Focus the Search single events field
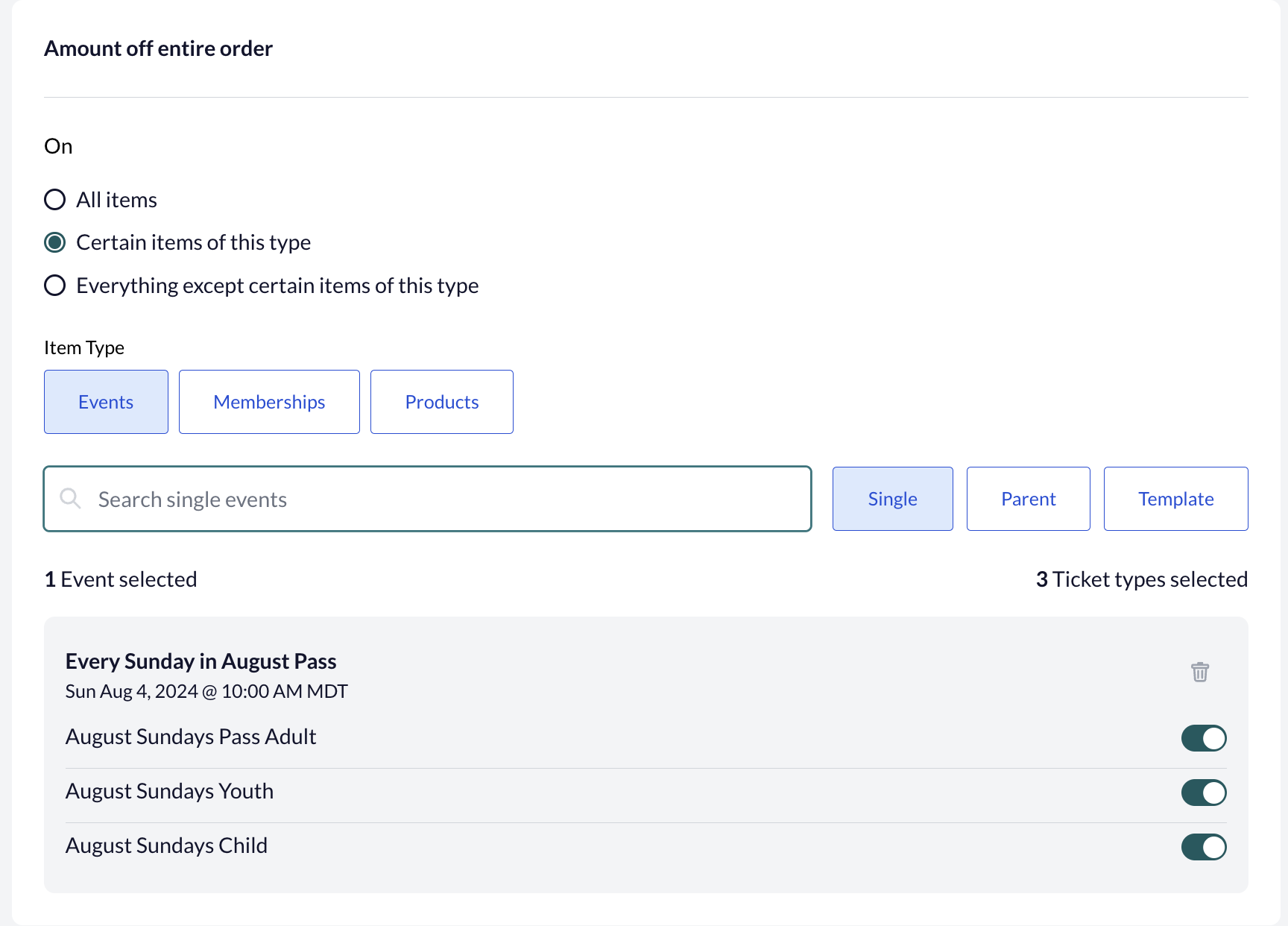Viewport: 1288px width, 926px height. click(x=428, y=499)
